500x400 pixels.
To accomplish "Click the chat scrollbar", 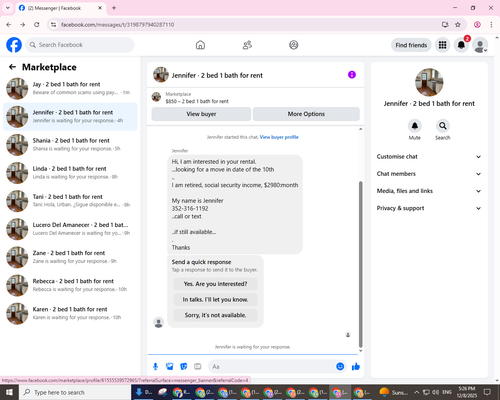I will (360, 264).
